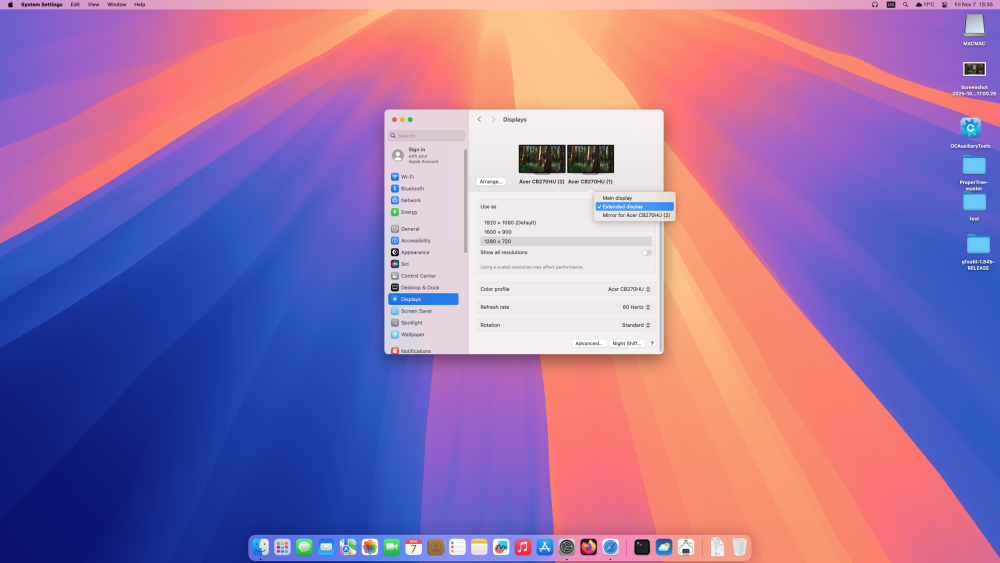Open the Help menu
This screenshot has width=1000, height=563.
140,4
